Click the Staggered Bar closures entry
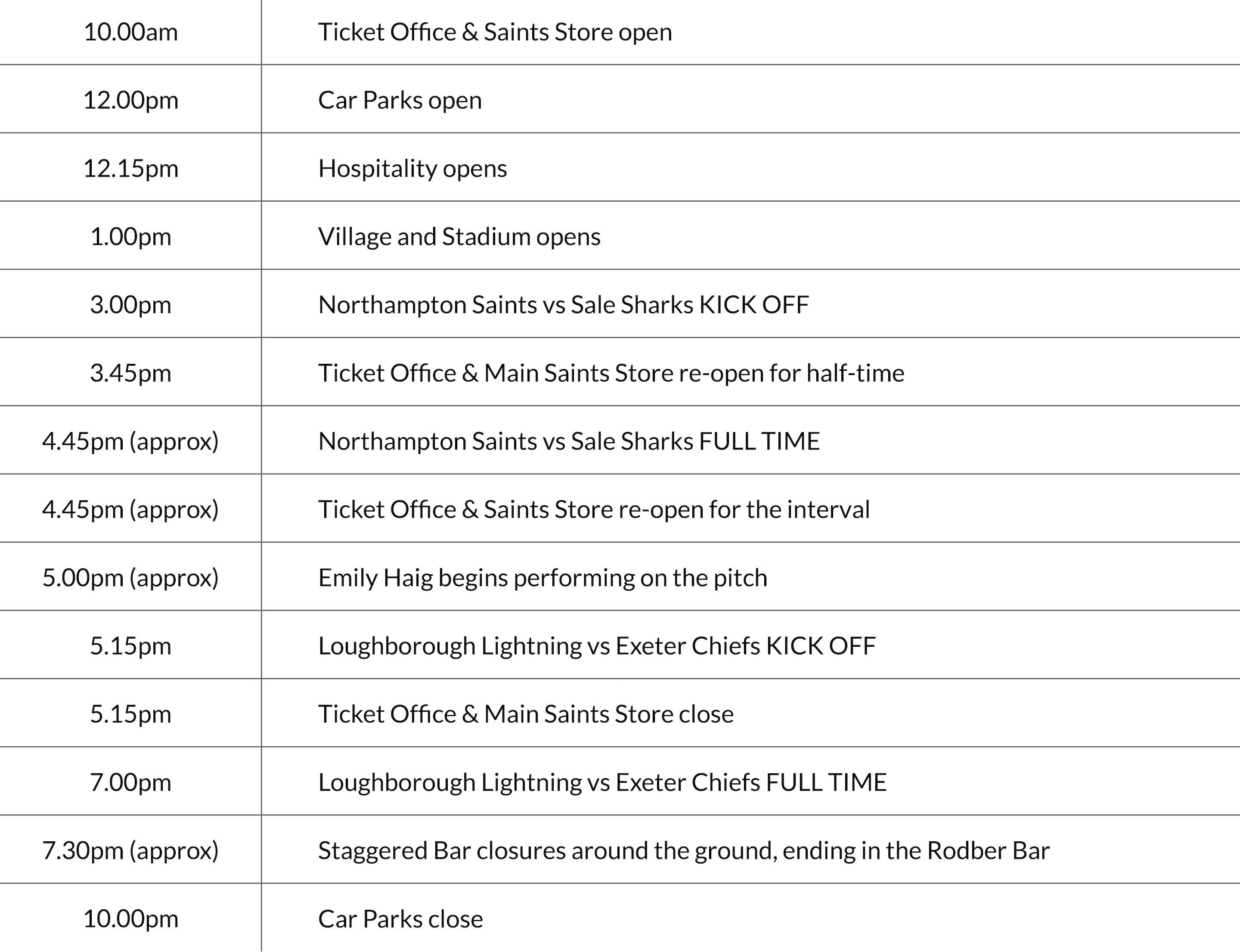Image resolution: width=1240 pixels, height=952 pixels. tap(683, 850)
